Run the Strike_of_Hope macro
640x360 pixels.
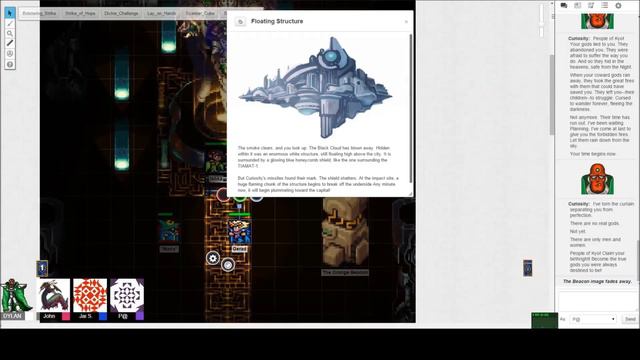80,13
